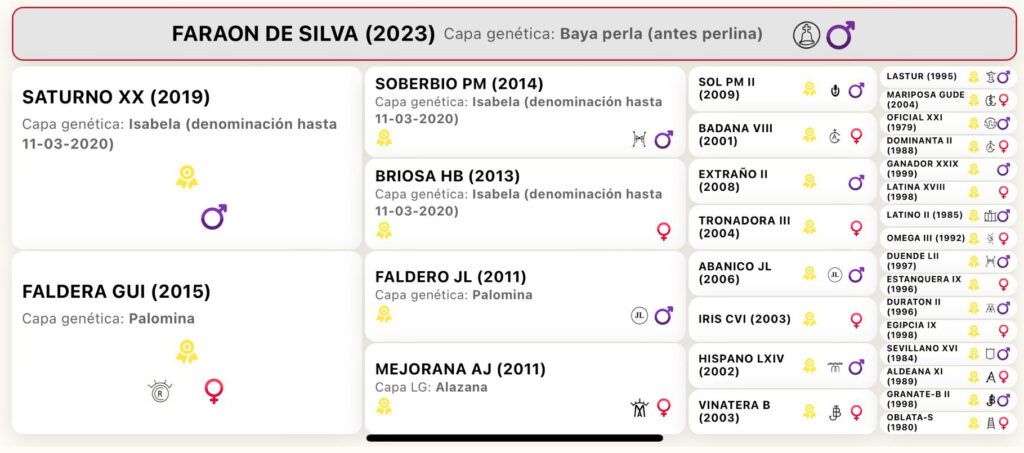
Task: Click the brand icon next to Soberbio PM
Action: pyautogui.click(x=639, y=139)
